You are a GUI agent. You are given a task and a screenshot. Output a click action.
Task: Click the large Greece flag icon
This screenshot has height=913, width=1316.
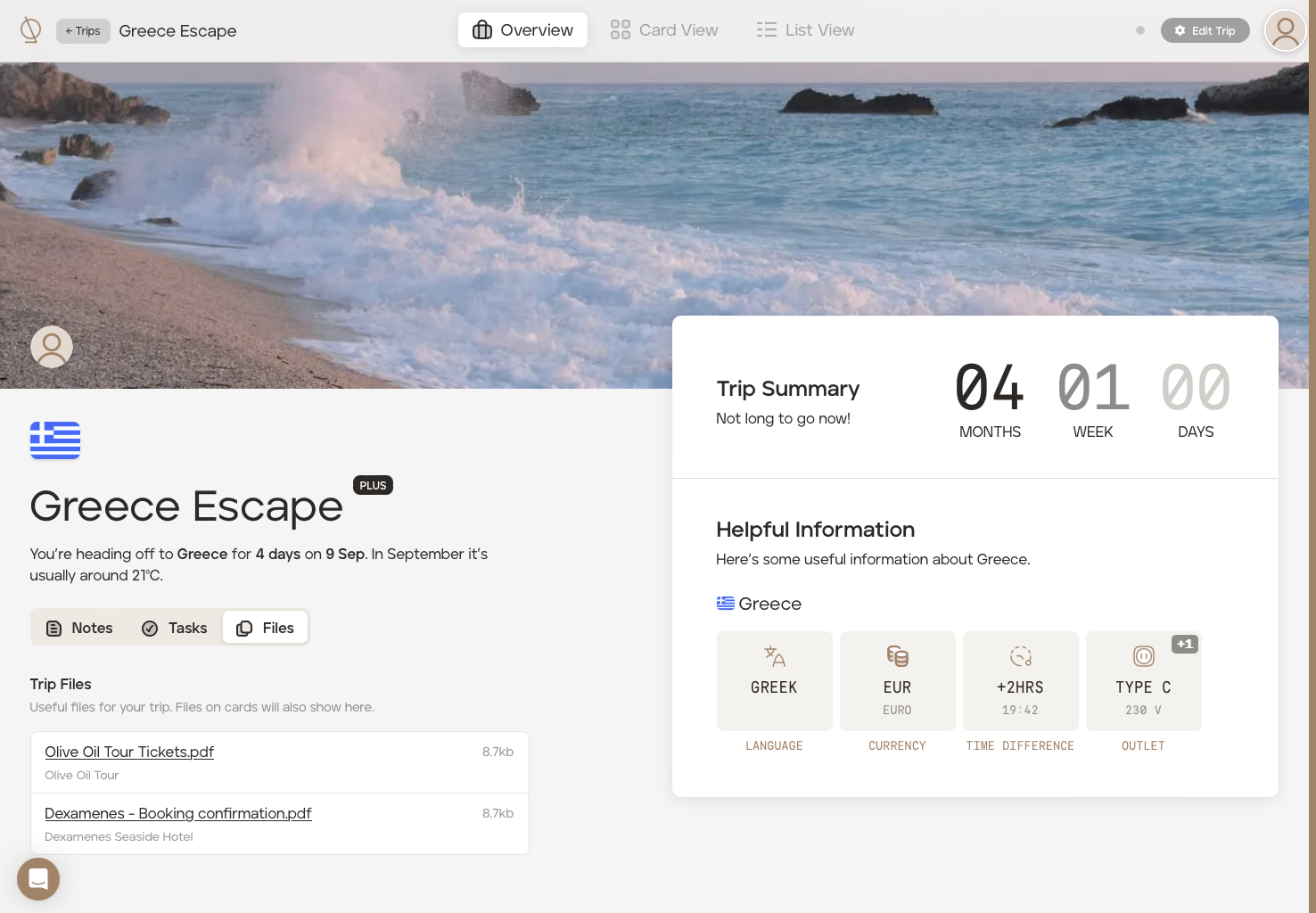(x=55, y=440)
